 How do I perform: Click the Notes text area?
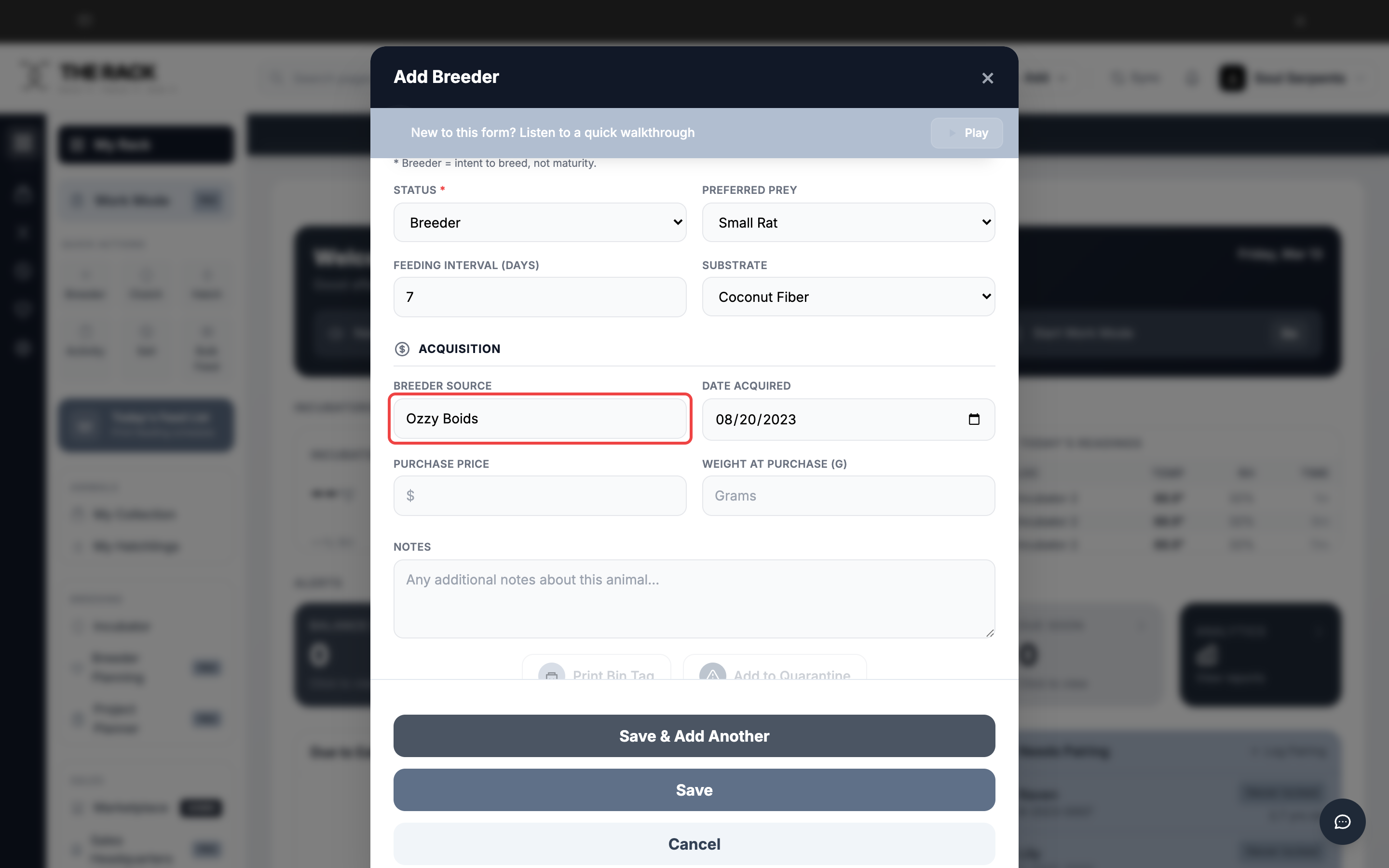click(694, 599)
